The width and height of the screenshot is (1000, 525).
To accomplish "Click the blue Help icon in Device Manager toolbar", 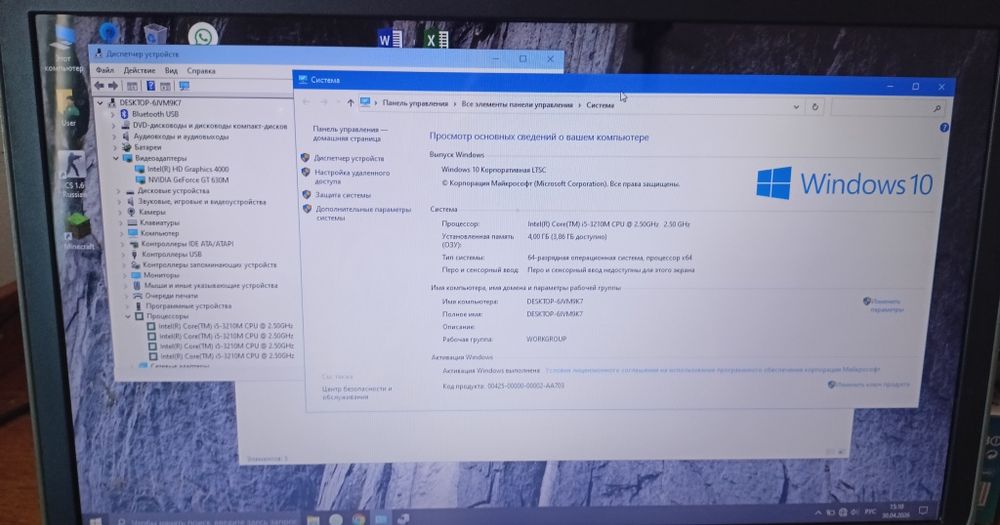I will click(151, 85).
